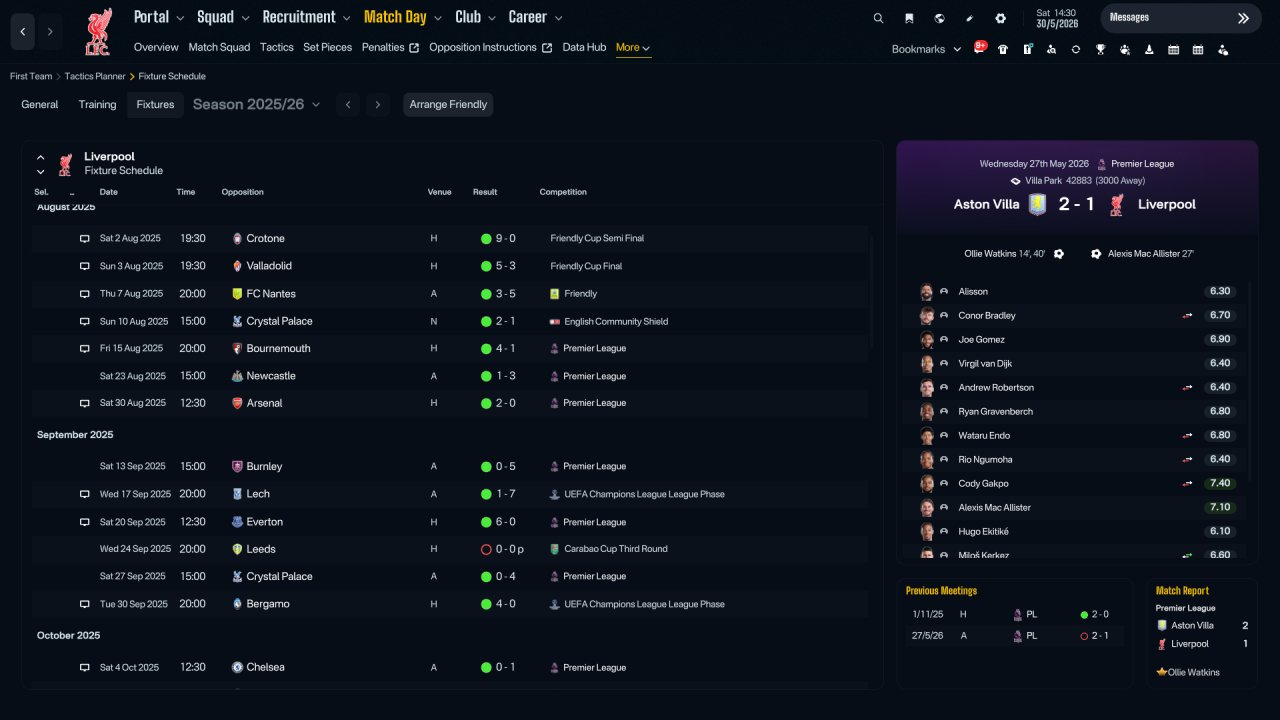The width and height of the screenshot is (1280, 720).
Task: Sort by the Opposition column header
Action: pos(243,192)
